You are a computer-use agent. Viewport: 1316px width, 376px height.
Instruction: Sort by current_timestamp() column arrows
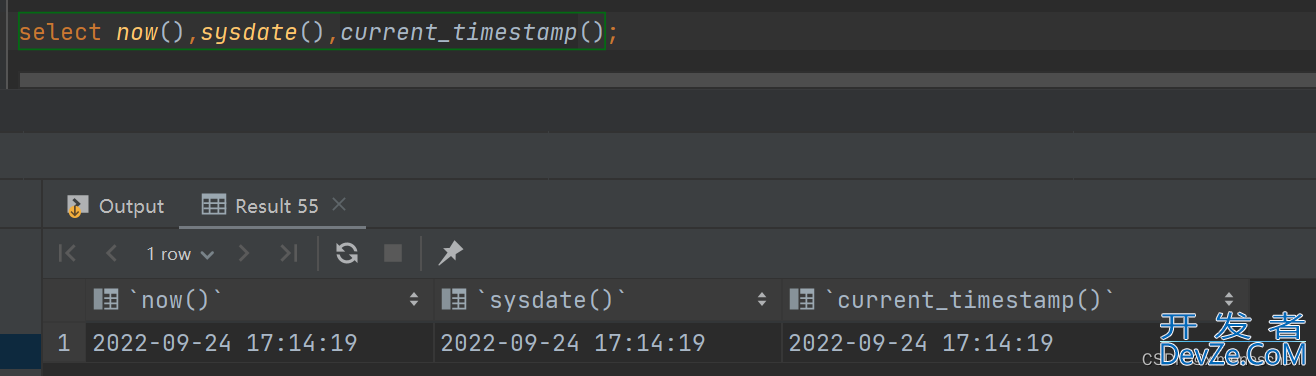[x=1228, y=299]
